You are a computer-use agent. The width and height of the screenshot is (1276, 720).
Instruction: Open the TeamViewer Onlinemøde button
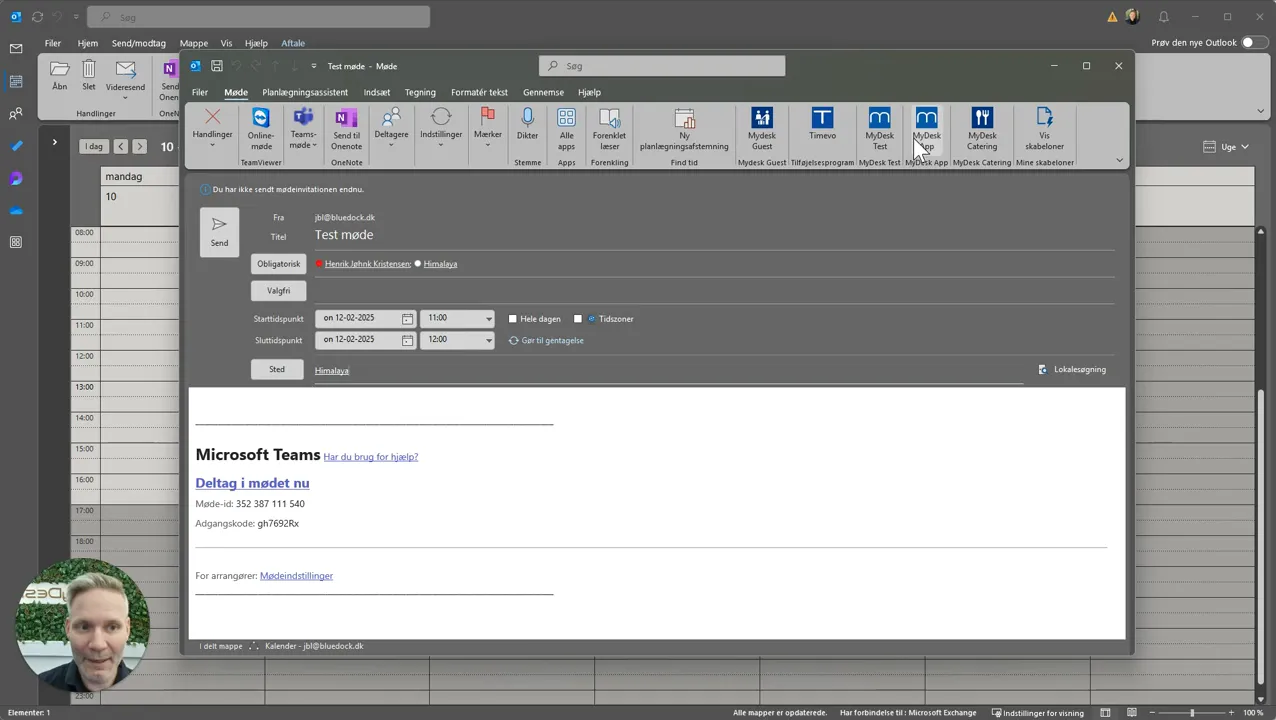click(x=261, y=129)
